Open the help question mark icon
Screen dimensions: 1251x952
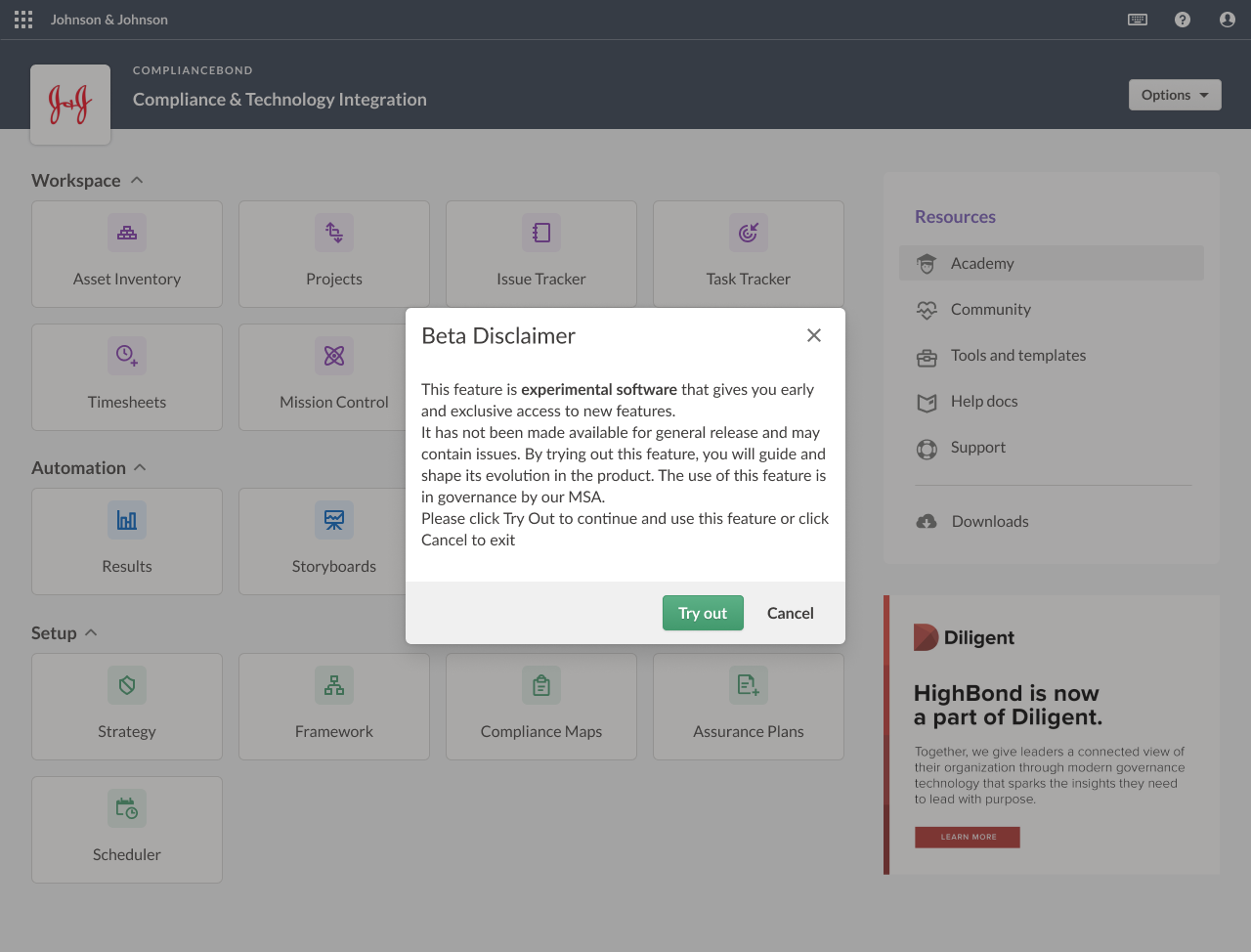tap(1183, 20)
